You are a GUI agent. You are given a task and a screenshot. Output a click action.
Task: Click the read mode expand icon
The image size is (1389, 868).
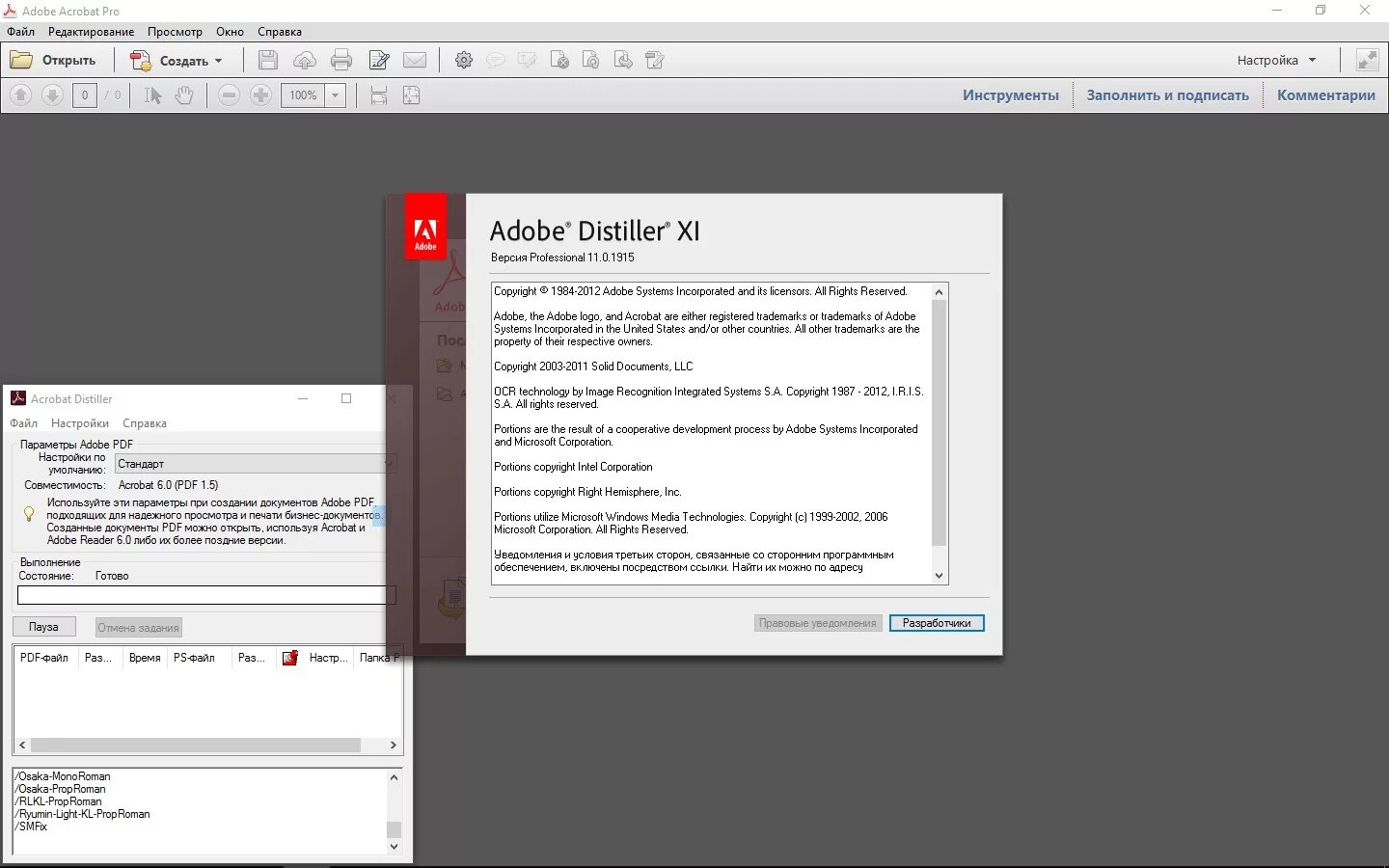coord(1367,60)
